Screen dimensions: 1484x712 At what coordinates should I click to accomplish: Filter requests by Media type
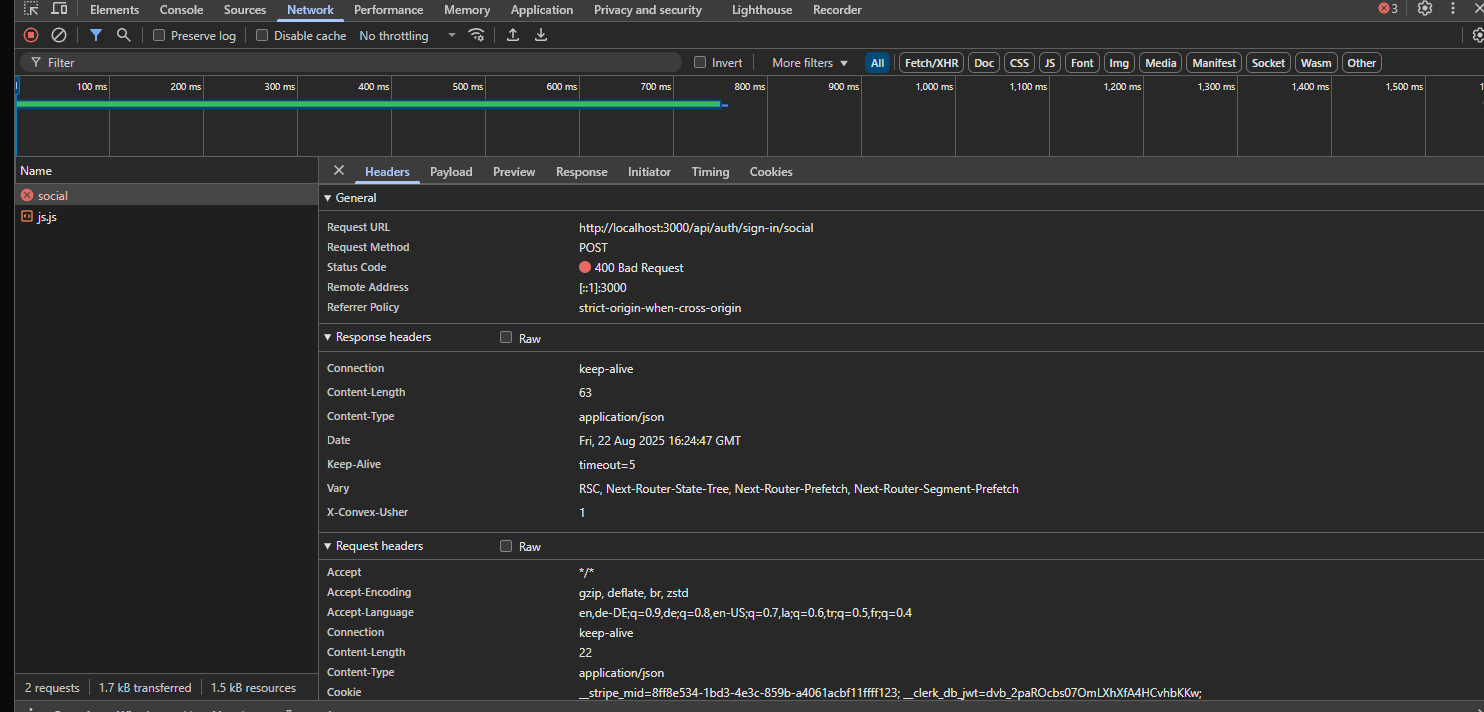coord(1161,63)
